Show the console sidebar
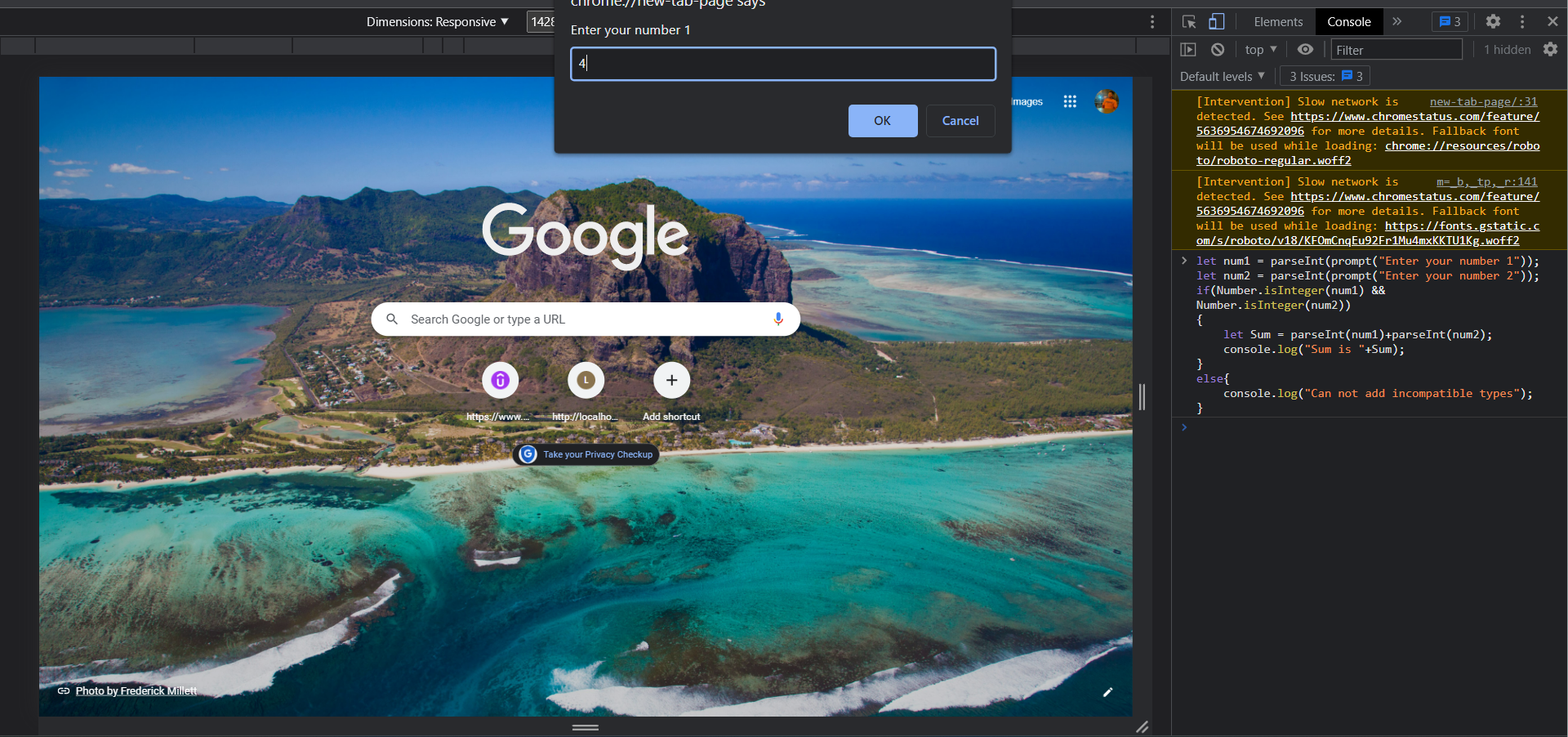 pyautogui.click(x=1188, y=50)
